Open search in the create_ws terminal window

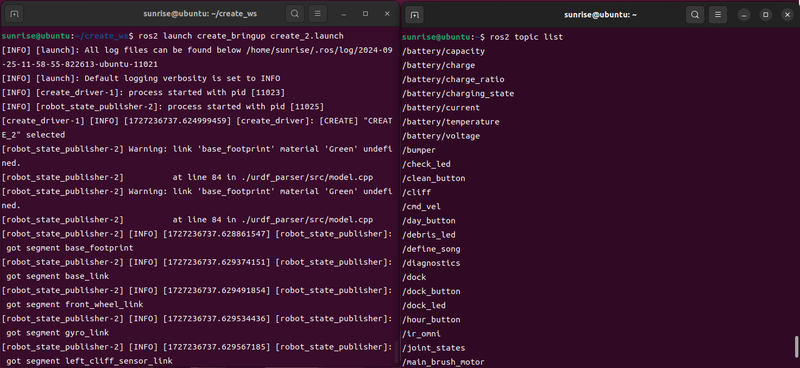(295, 14)
